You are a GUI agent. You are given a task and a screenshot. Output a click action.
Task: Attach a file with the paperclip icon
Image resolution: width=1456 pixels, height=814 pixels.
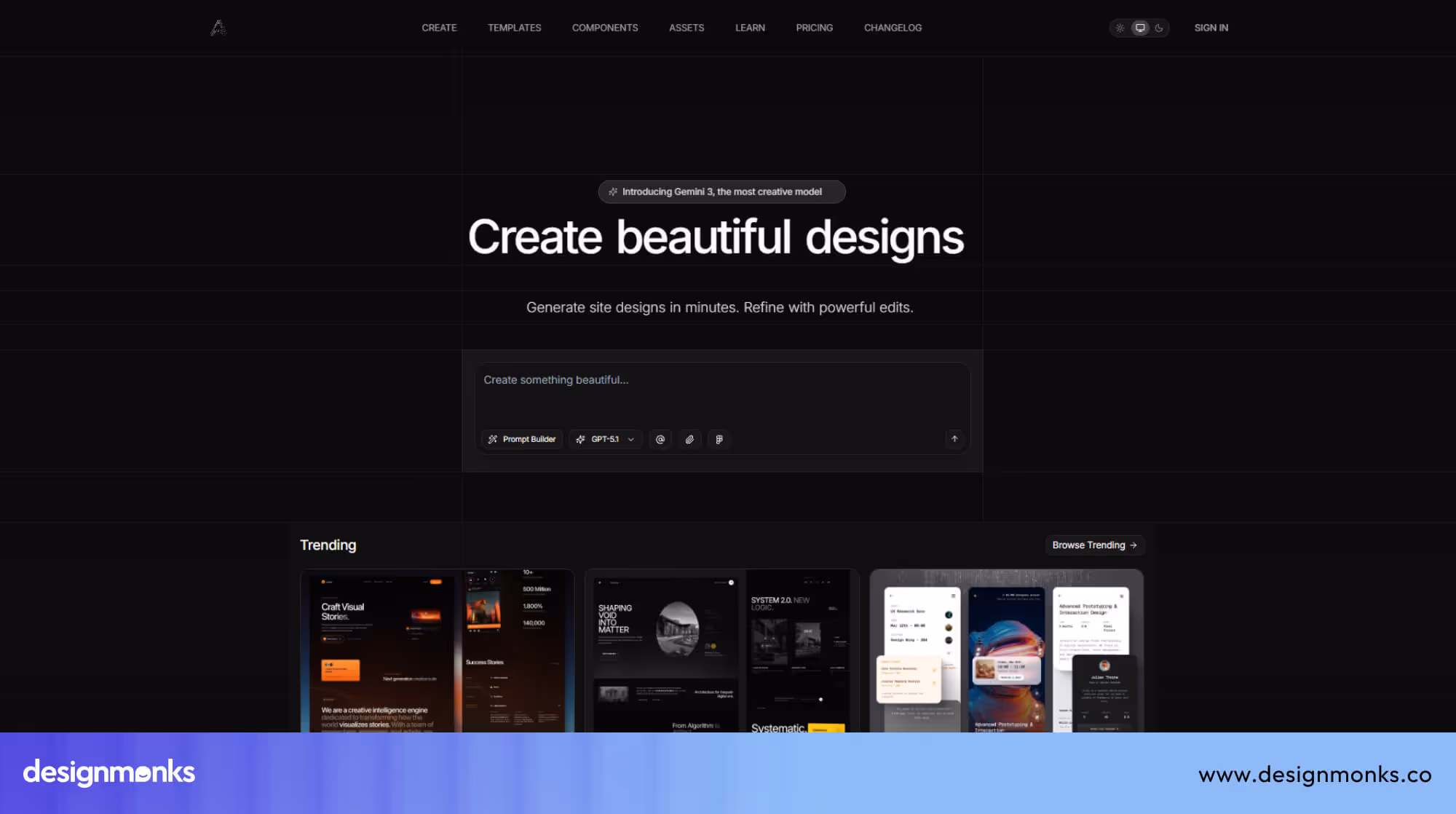click(x=689, y=439)
